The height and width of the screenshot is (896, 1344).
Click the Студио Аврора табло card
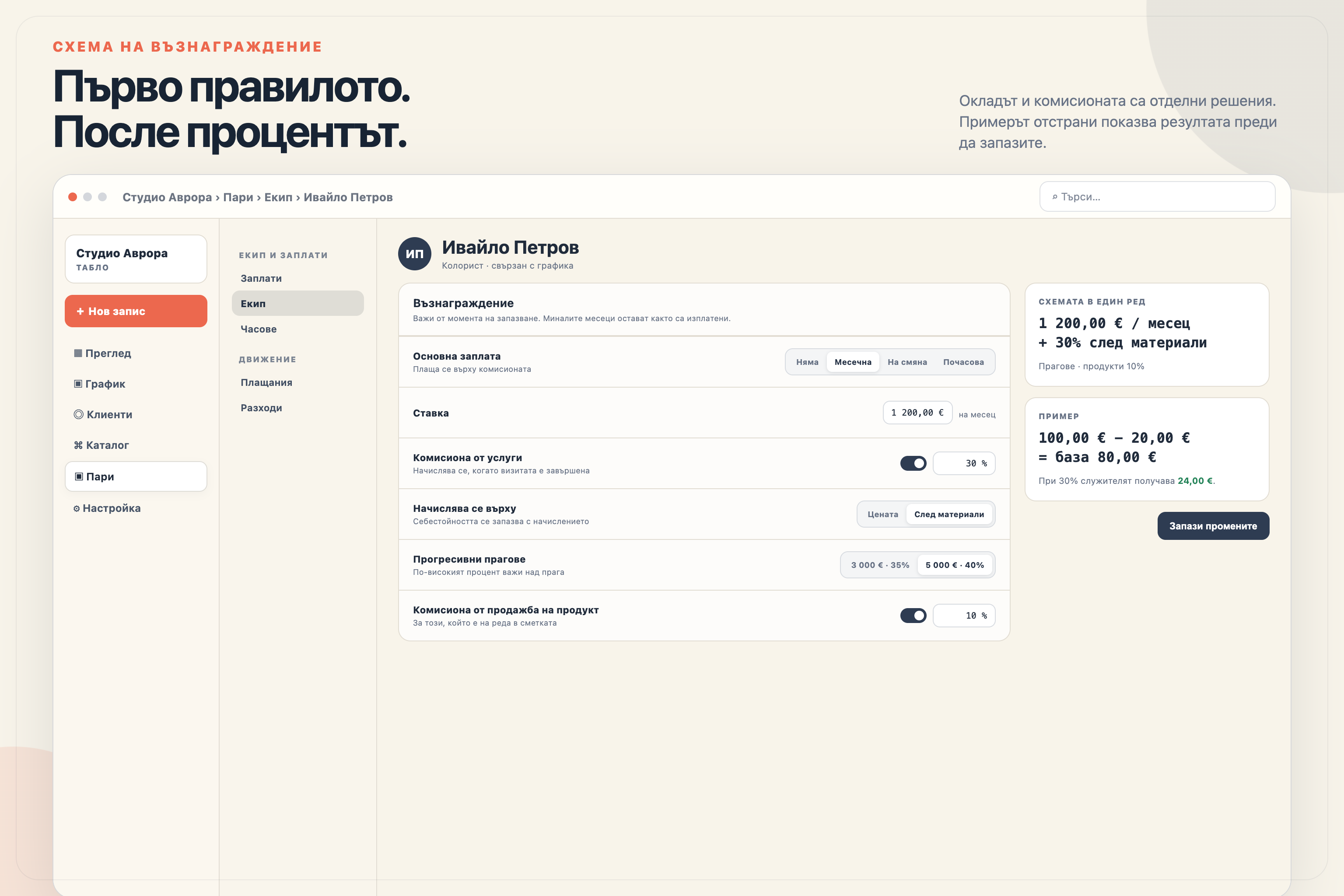click(x=136, y=259)
